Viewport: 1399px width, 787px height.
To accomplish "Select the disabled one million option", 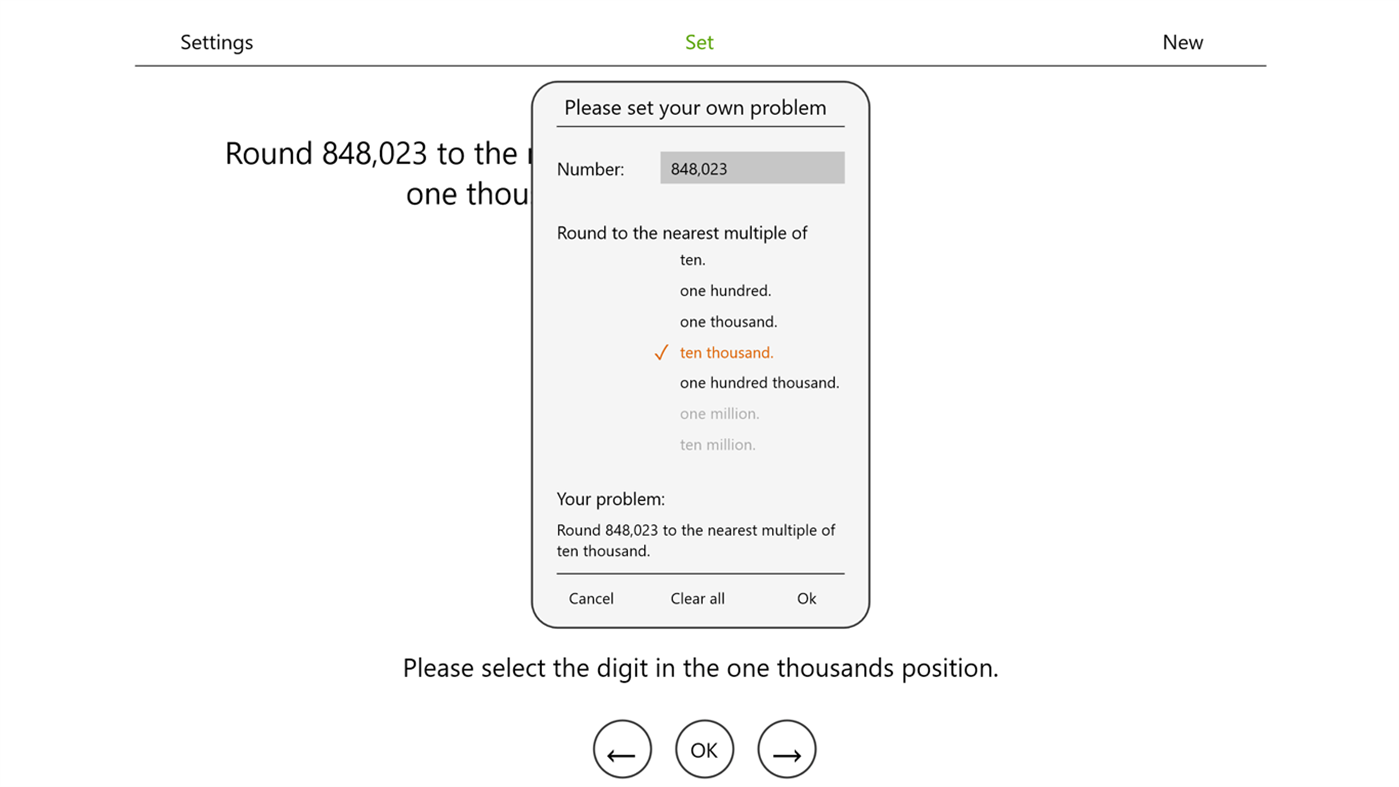I will pos(719,413).
